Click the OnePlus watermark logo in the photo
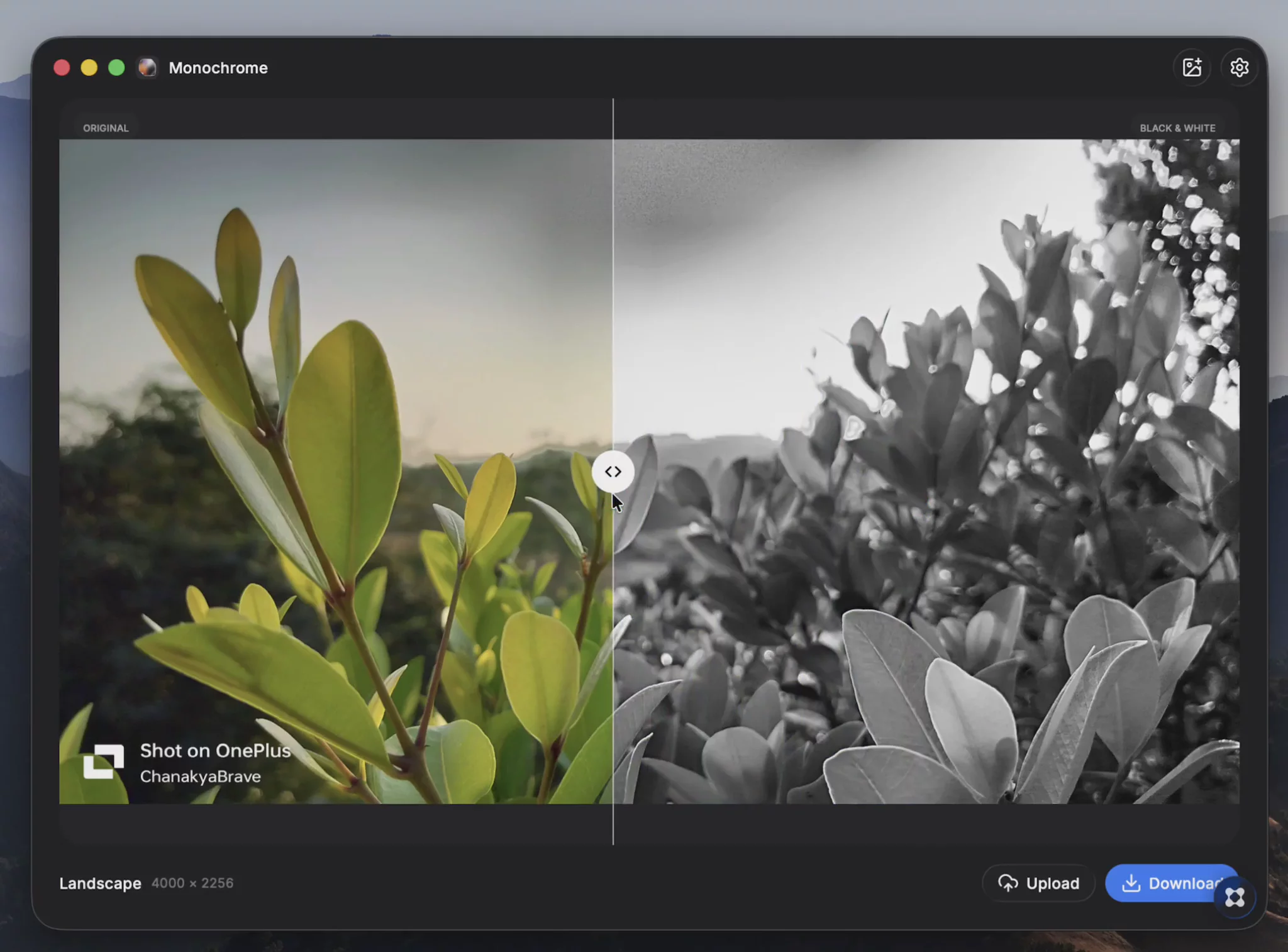The height and width of the screenshot is (952, 1288). (104, 761)
